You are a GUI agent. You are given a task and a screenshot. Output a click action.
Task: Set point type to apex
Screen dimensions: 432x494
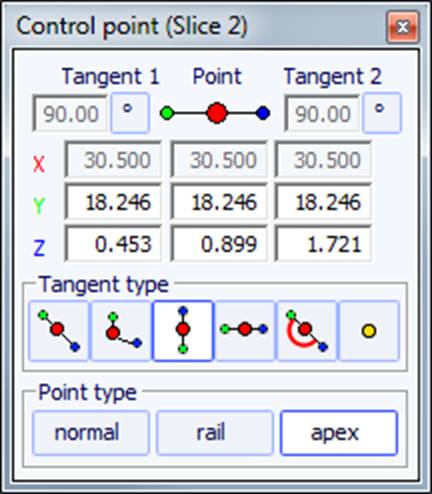(x=339, y=433)
